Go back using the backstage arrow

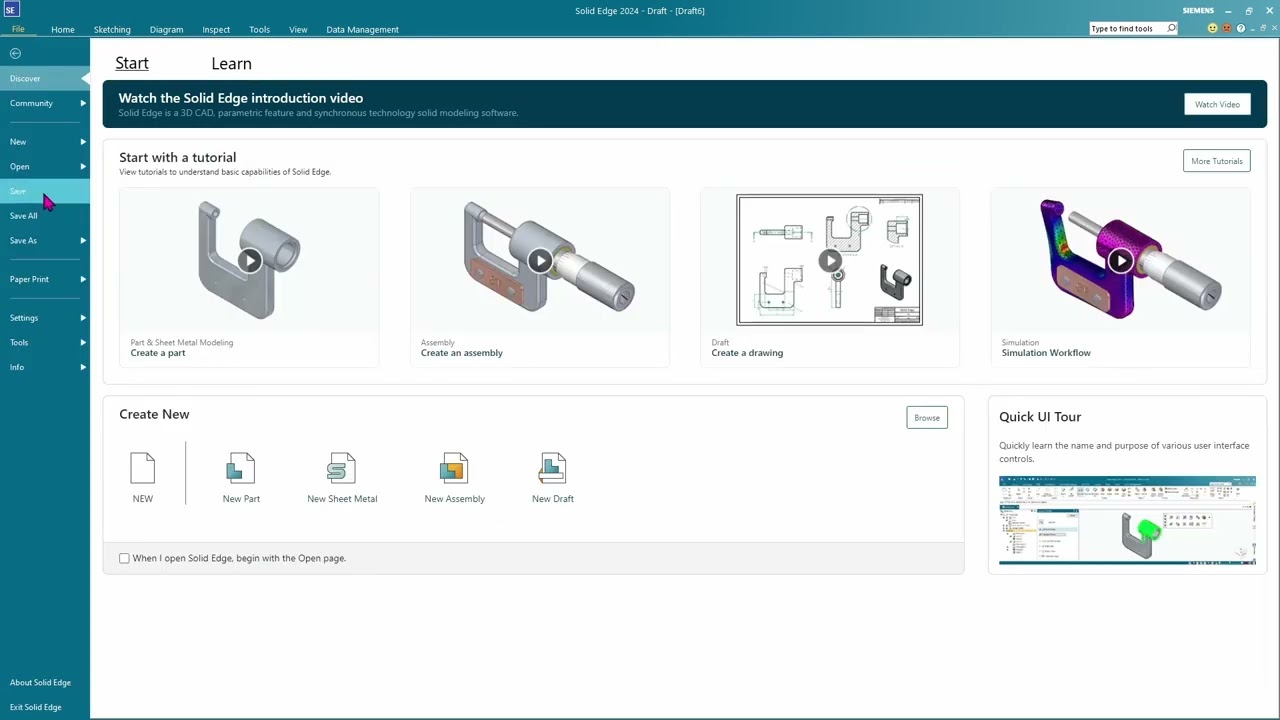pyautogui.click(x=15, y=53)
